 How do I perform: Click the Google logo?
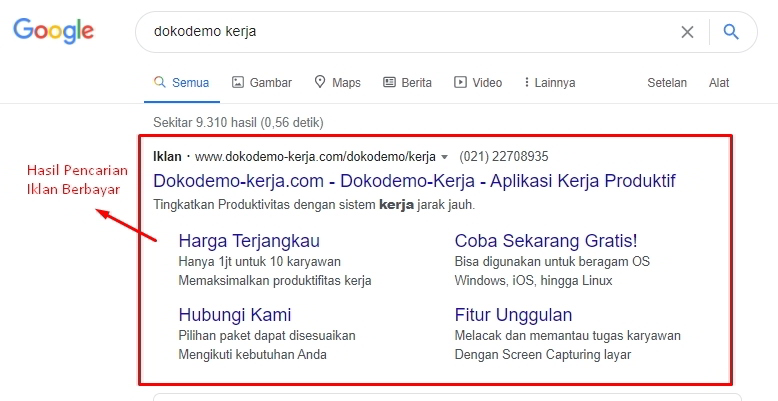(x=54, y=31)
